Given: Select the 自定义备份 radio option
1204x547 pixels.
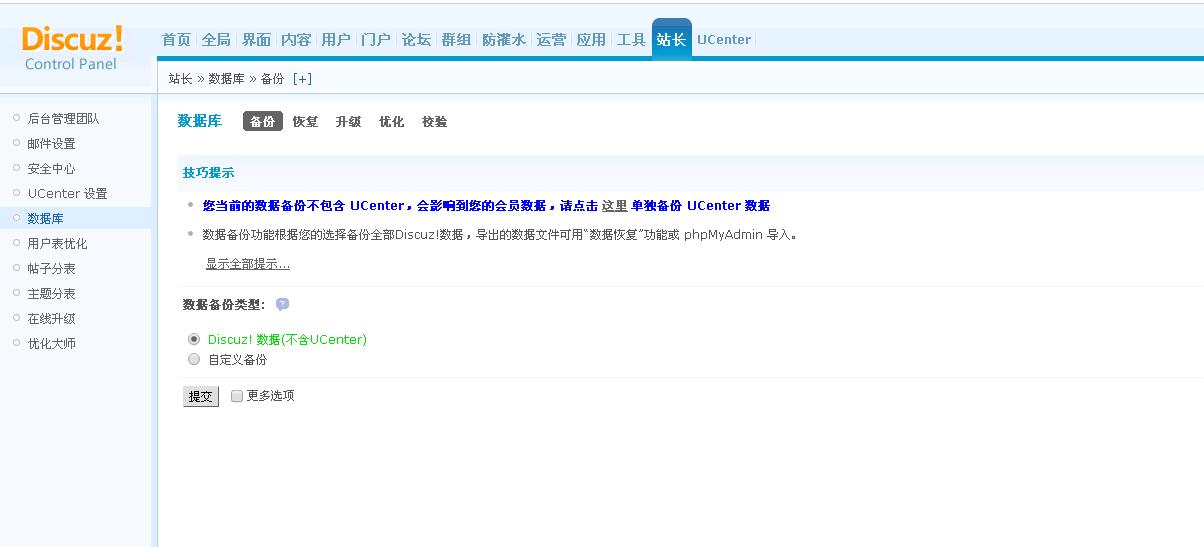Looking at the screenshot, I should point(194,359).
